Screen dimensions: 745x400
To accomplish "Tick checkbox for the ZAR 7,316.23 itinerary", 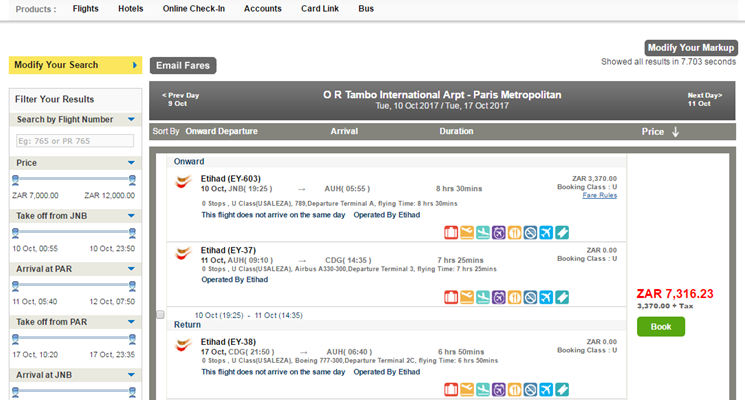I will (x=161, y=314).
